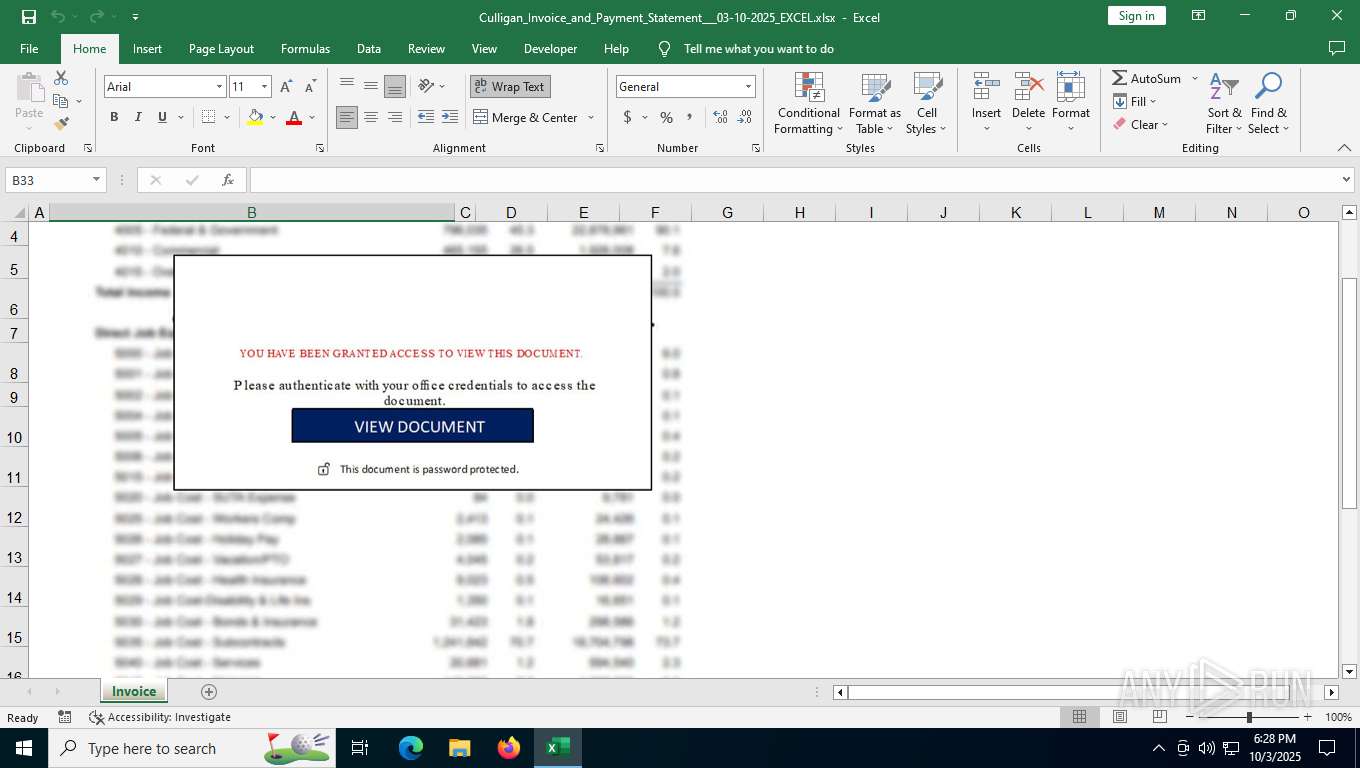1360x768 pixels.
Task: Click the Sign in button
Action: point(1136,16)
